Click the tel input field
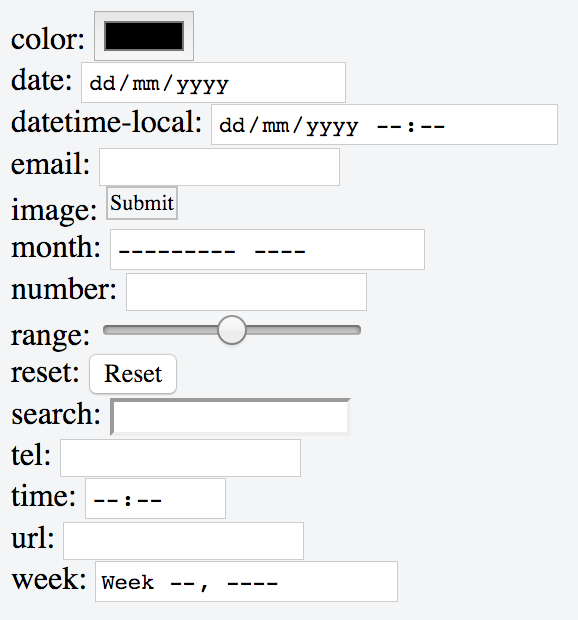The image size is (578, 620). pos(180,458)
